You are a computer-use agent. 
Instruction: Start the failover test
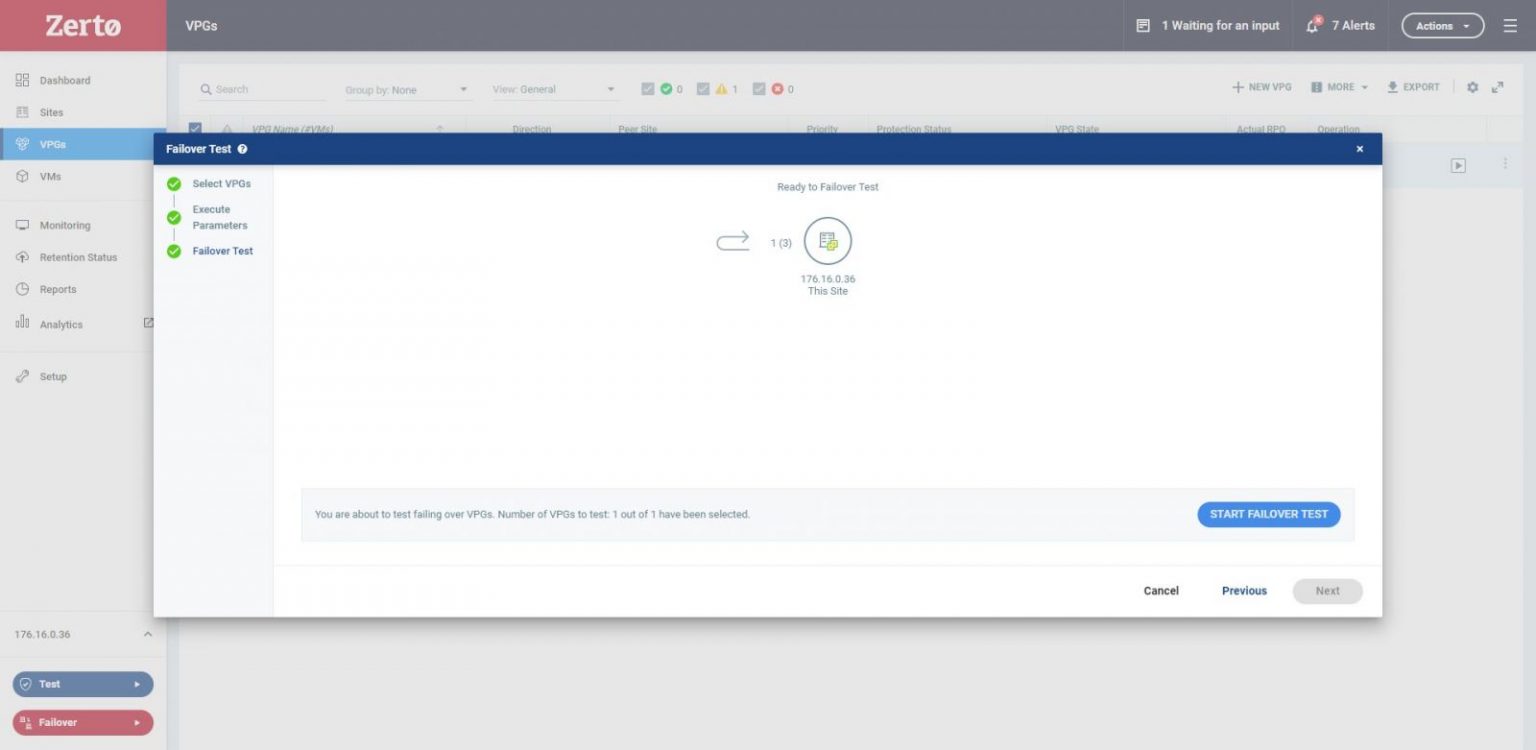pos(1269,514)
